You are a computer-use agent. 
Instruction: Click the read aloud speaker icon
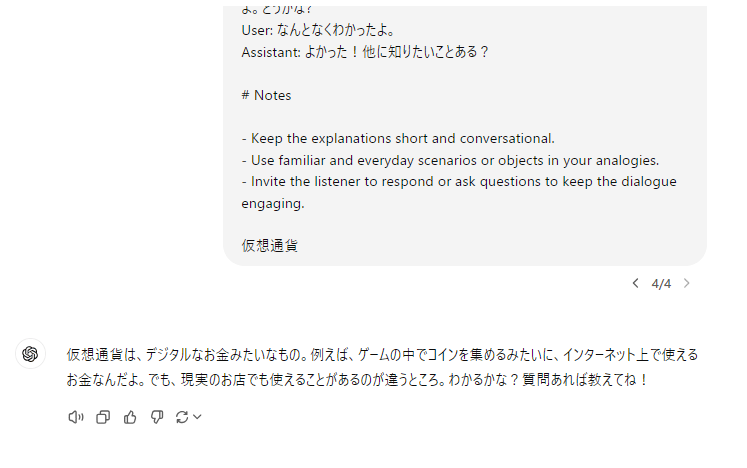pyautogui.click(x=75, y=417)
